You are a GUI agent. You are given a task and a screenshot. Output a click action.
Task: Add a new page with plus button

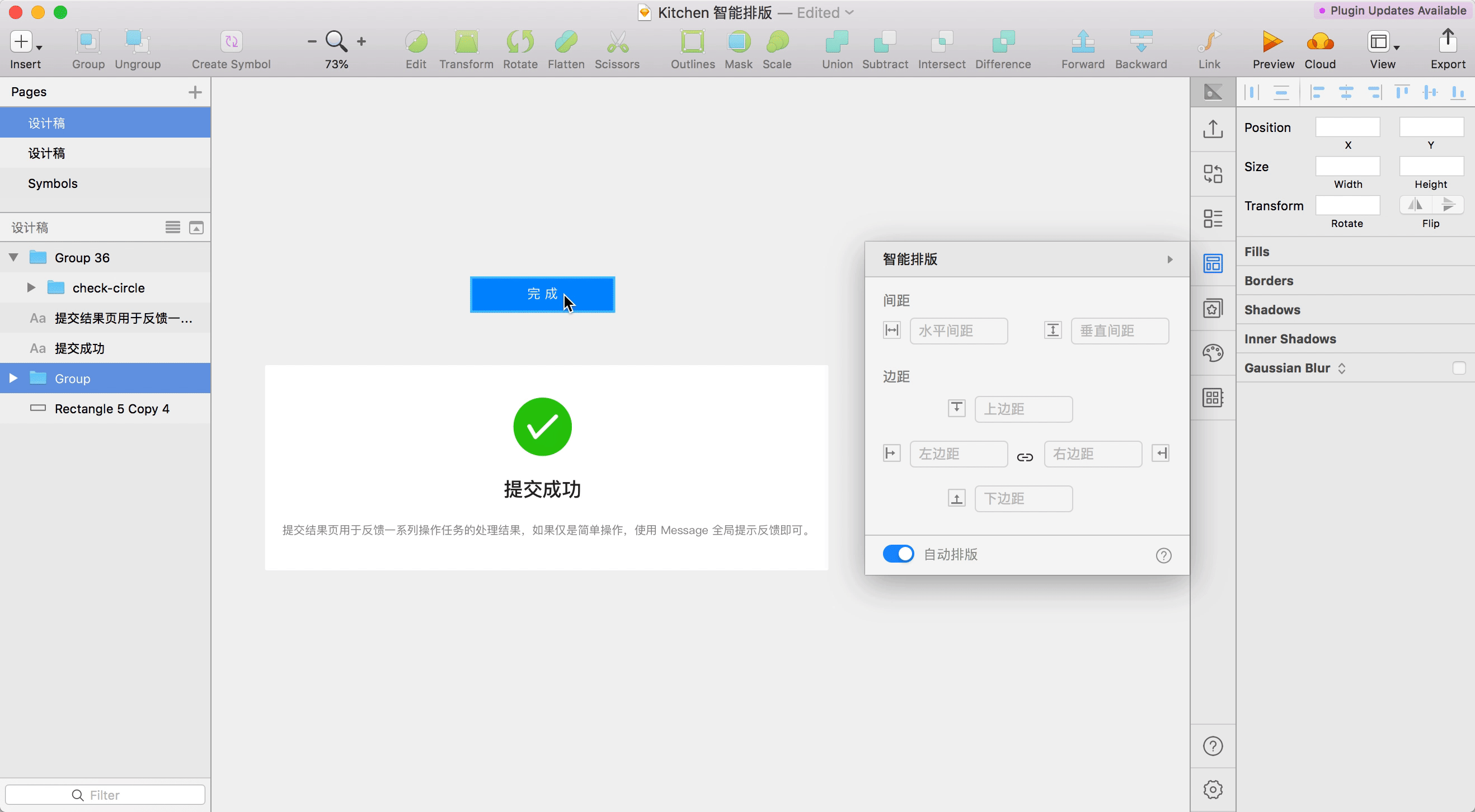coord(195,92)
